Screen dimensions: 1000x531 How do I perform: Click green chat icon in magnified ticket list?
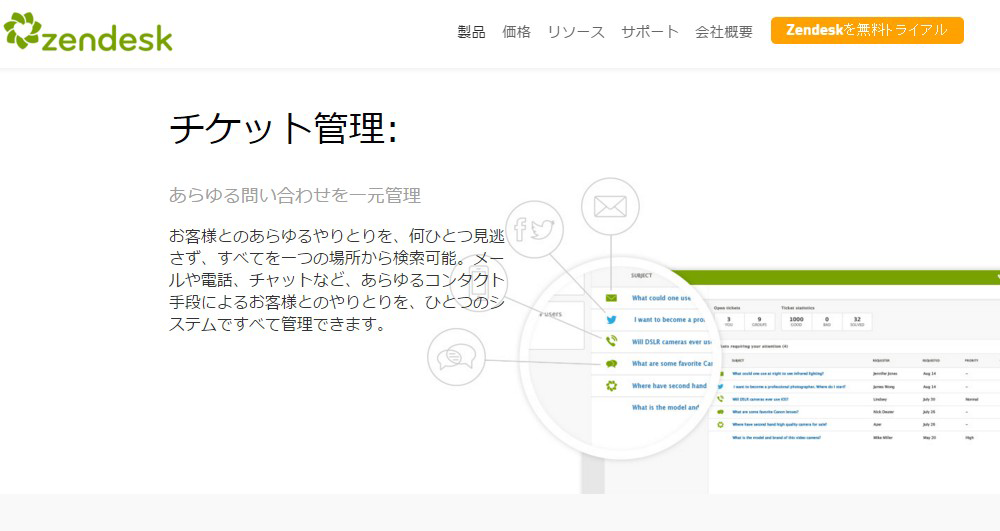(611, 364)
